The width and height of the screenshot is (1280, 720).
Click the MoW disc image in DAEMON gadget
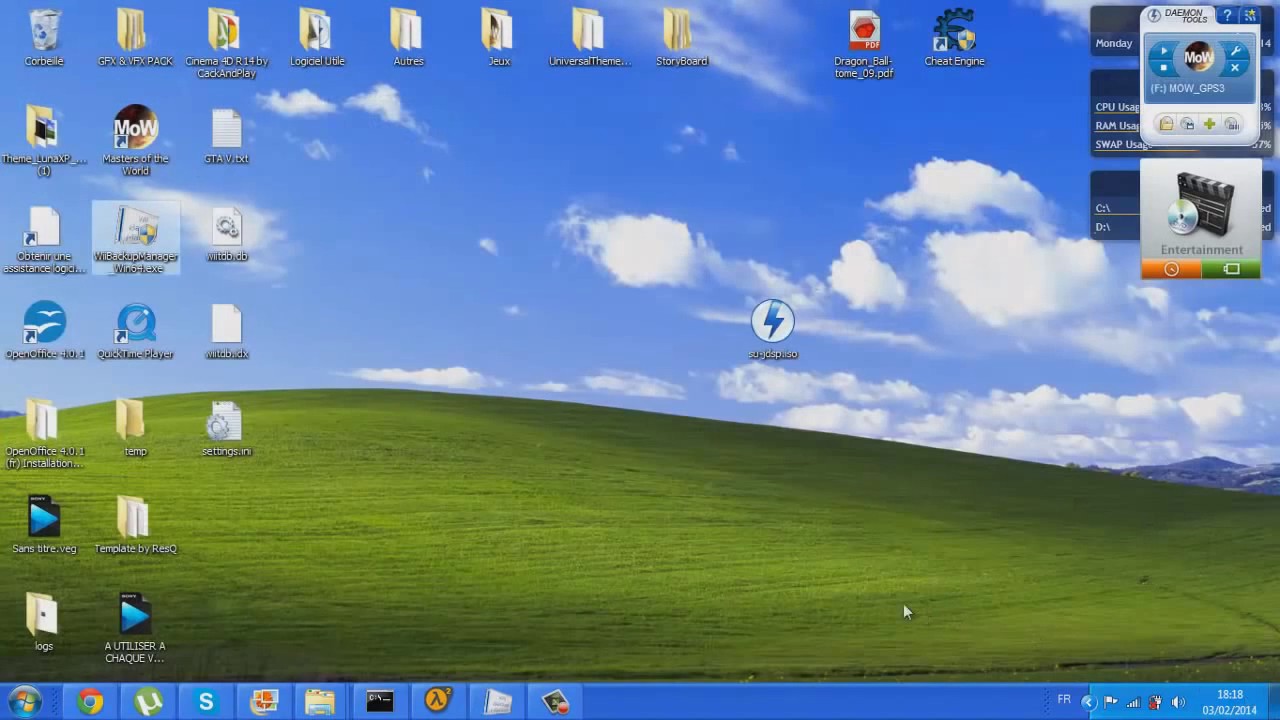pyautogui.click(x=1199, y=58)
